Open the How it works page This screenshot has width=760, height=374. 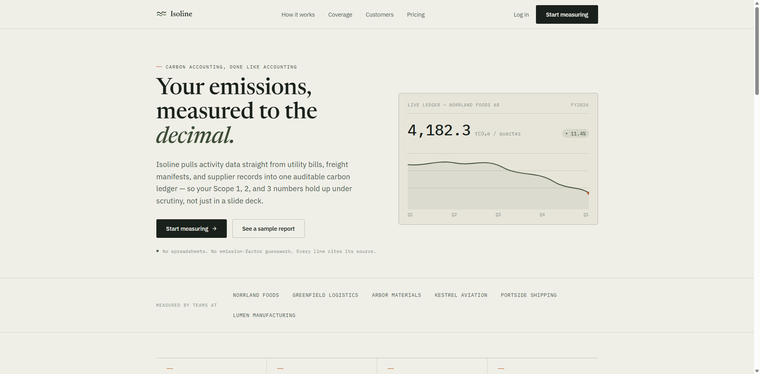click(x=298, y=15)
